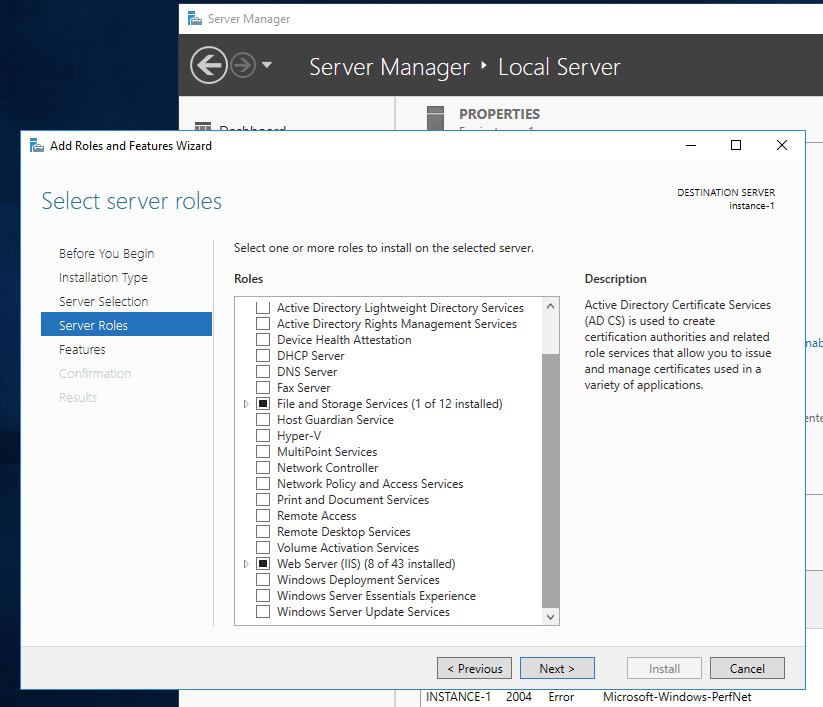Image resolution: width=823 pixels, height=707 pixels.
Task: Check the Host Guardian Service role
Action: (x=263, y=419)
